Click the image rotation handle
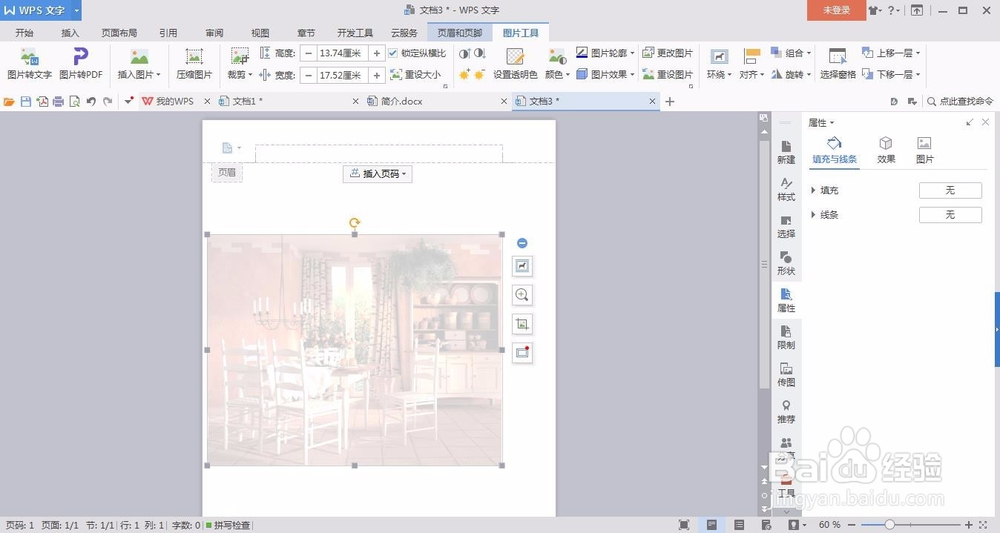Viewport: 1000px width, 533px height. (355, 223)
